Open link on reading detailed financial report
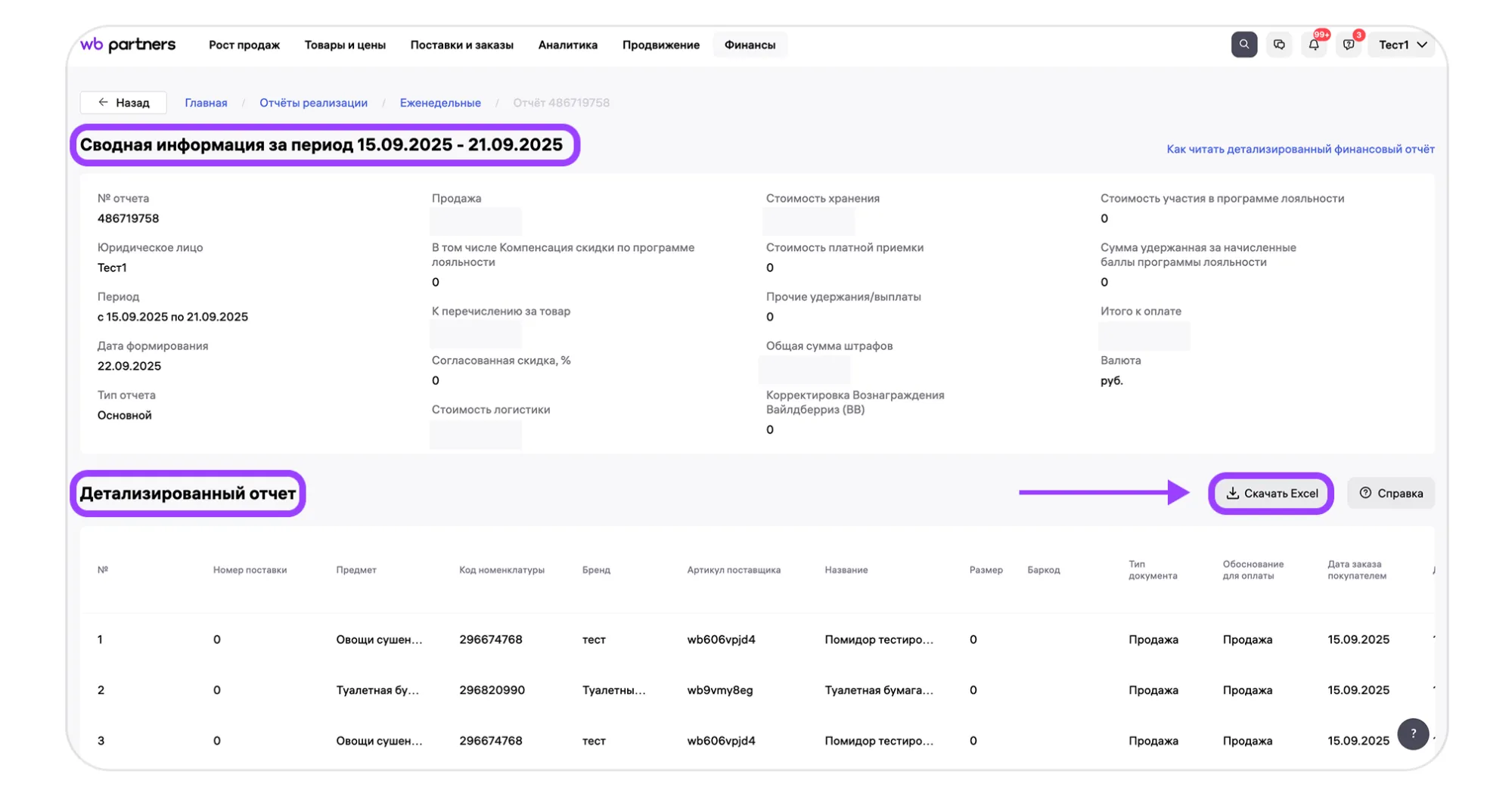This screenshot has height=799, width=1512. 1300,149
